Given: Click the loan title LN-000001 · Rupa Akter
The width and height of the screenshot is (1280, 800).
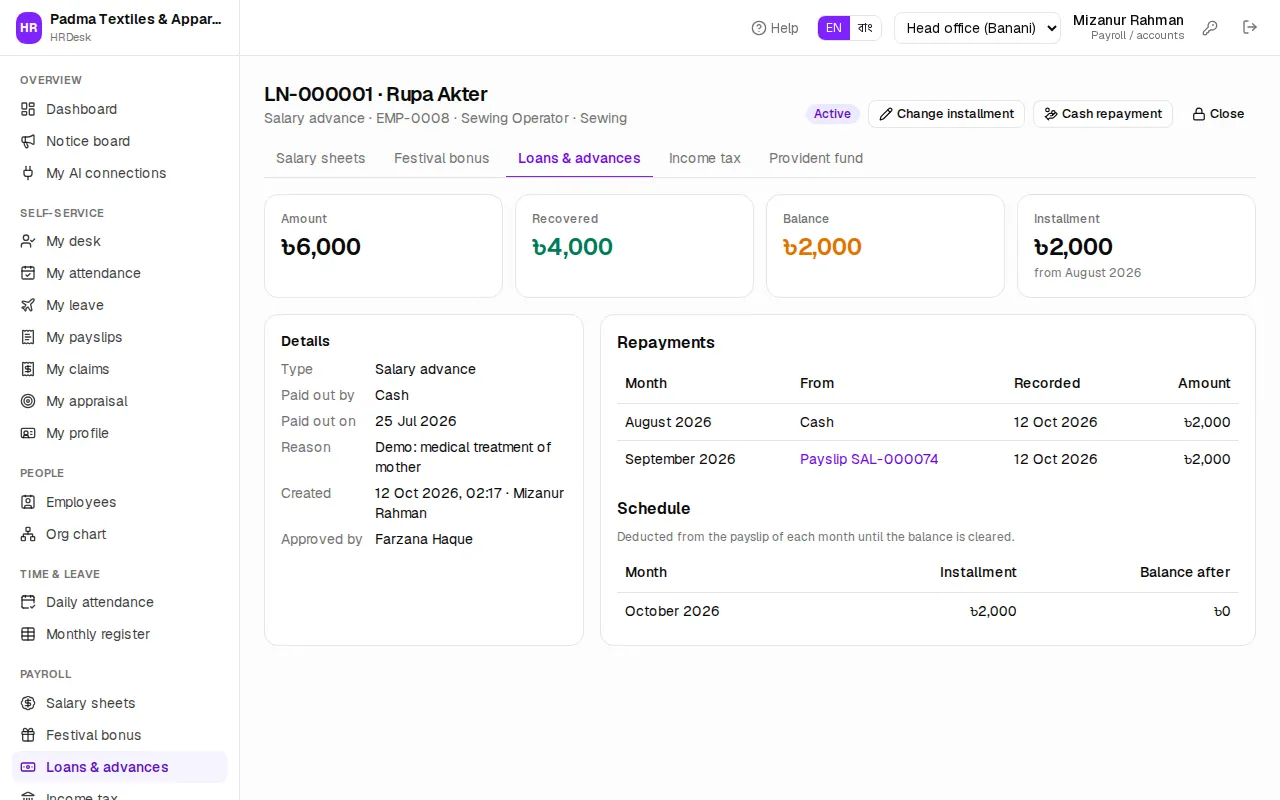Looking at the screenshot, I should tap(376, 94).
